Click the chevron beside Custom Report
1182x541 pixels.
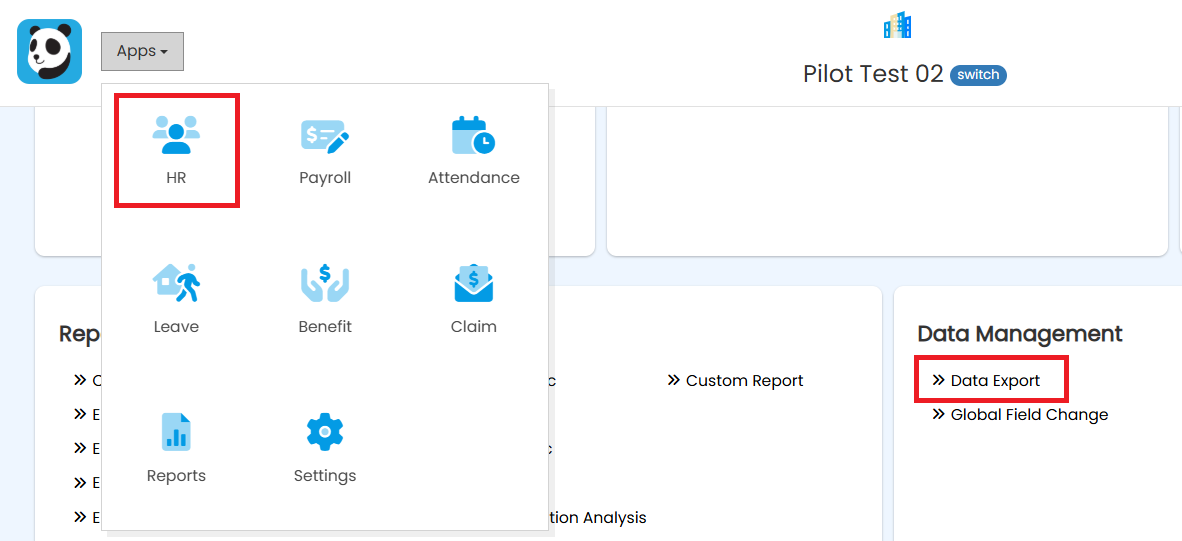674,381
